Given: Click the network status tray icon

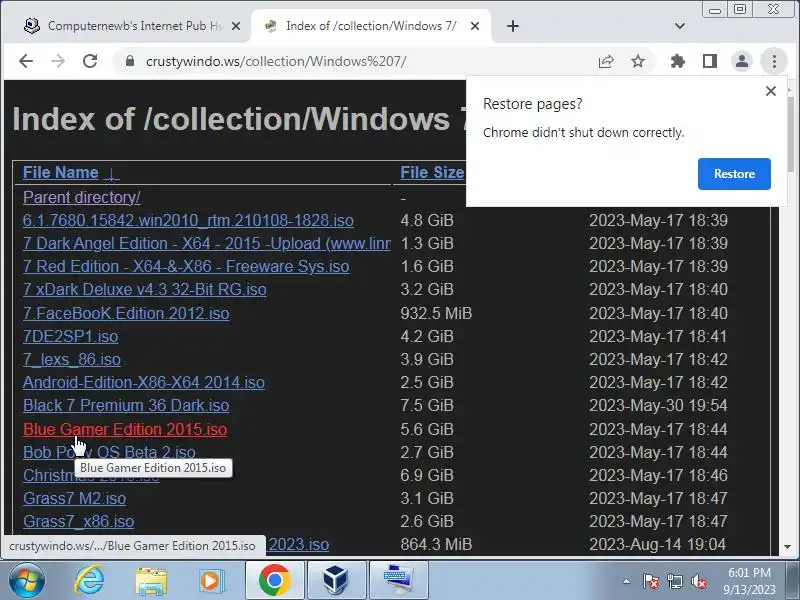Looking at the screenshot, I should click(x=674, y=581).
